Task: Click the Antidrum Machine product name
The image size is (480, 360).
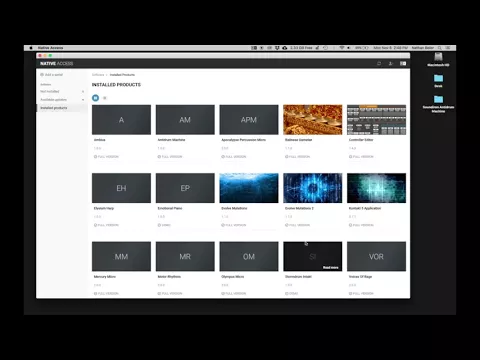Action: click(x=171, y=140)
